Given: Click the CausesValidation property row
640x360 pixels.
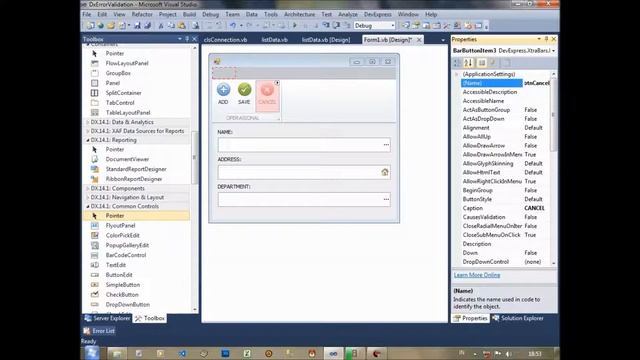Looking at the screenshot, I should point(505,217).
